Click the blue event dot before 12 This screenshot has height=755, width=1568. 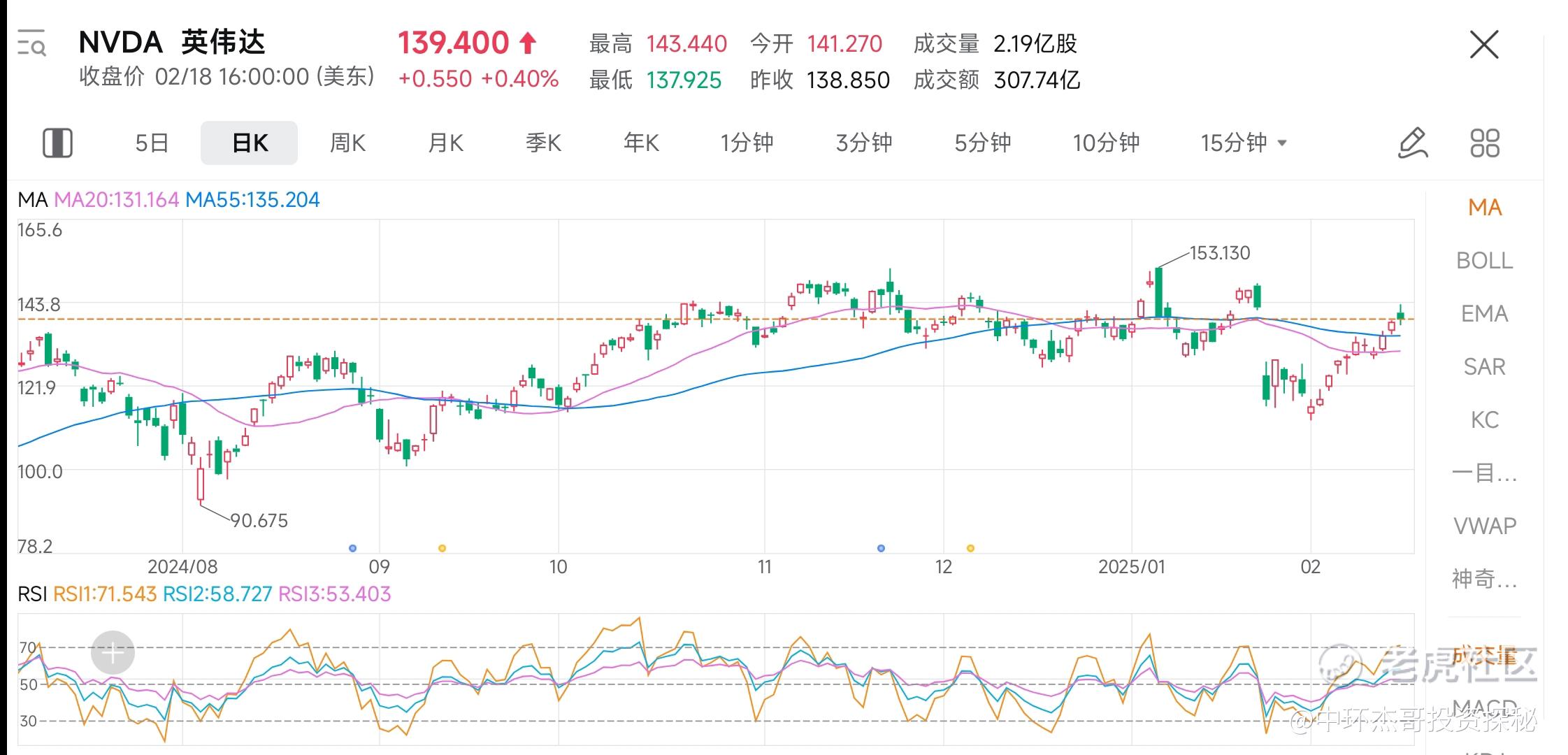pos(881,548)
